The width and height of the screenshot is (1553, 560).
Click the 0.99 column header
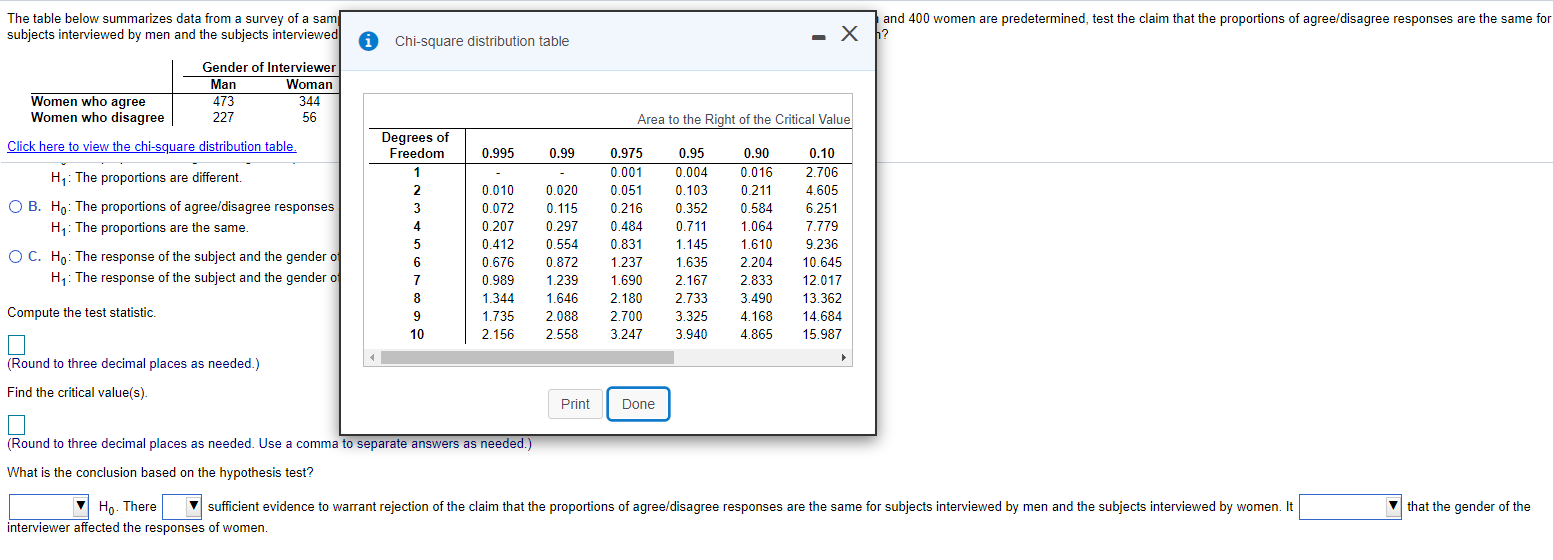562,154
